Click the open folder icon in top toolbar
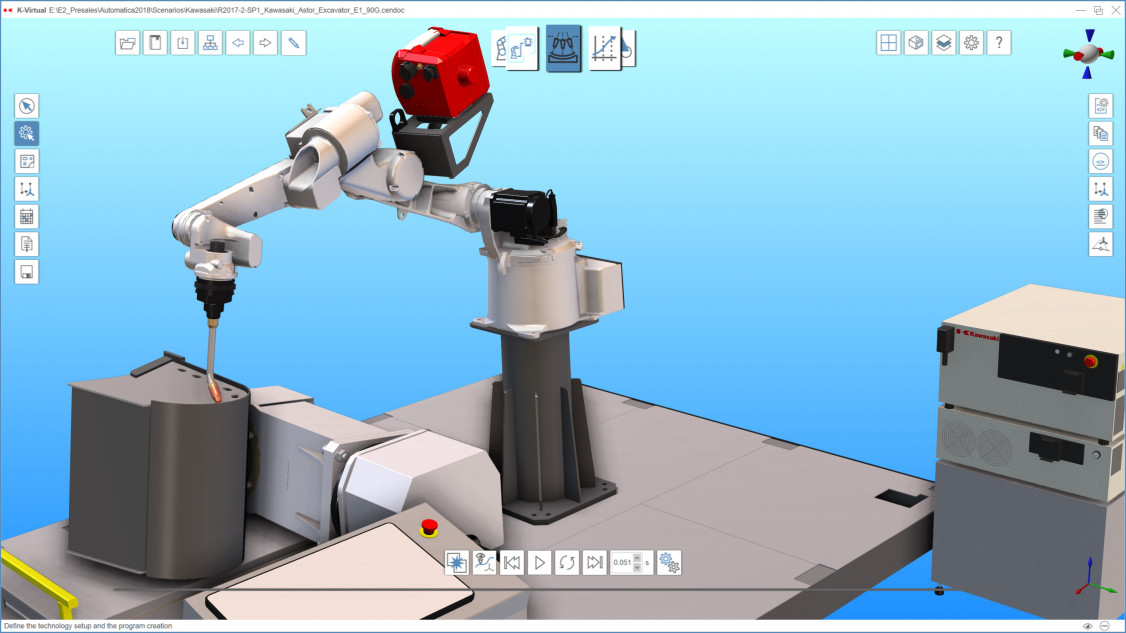Image resolution: width=1126 pixels, height=633 pixels. [x=128, y=43]
